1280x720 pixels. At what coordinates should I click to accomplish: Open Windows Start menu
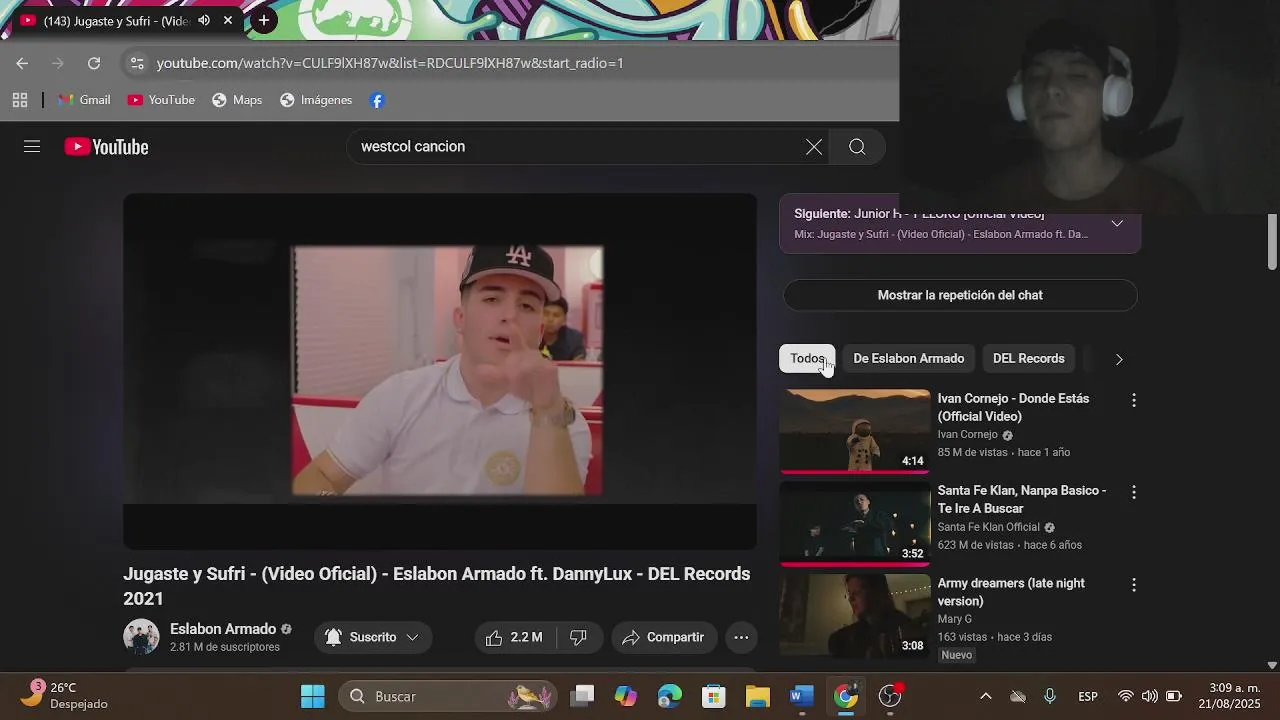pos(313,696)
